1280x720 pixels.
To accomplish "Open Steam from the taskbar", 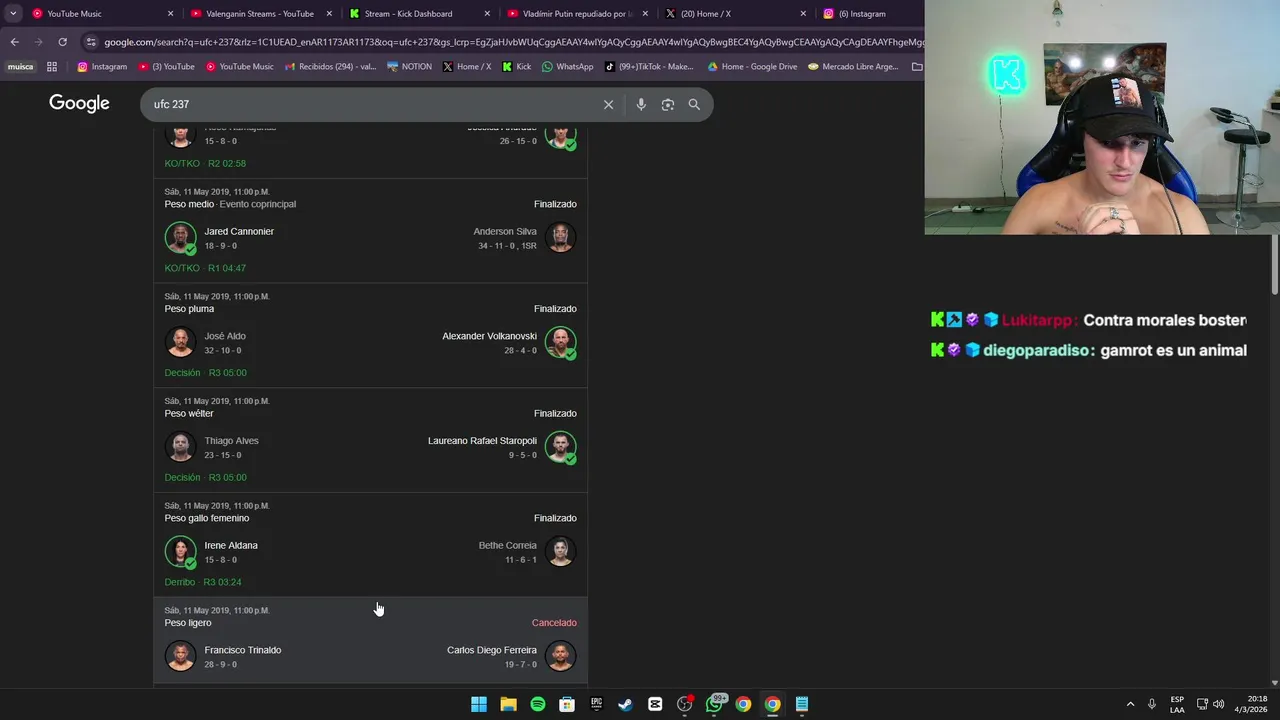I will point(626,704).
